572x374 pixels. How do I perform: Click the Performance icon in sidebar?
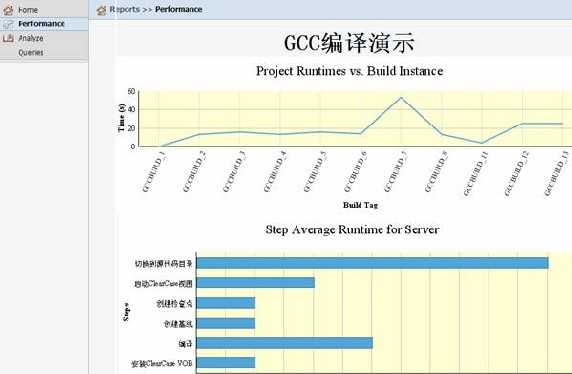[8, 24]
